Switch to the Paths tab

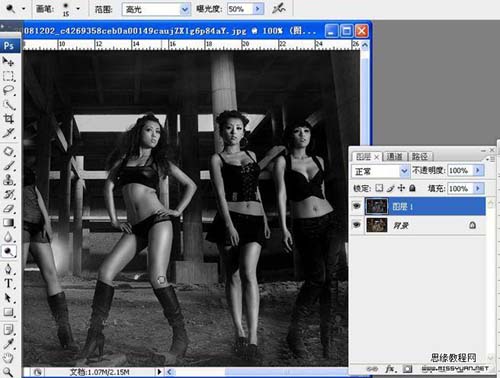coord(420,156)
